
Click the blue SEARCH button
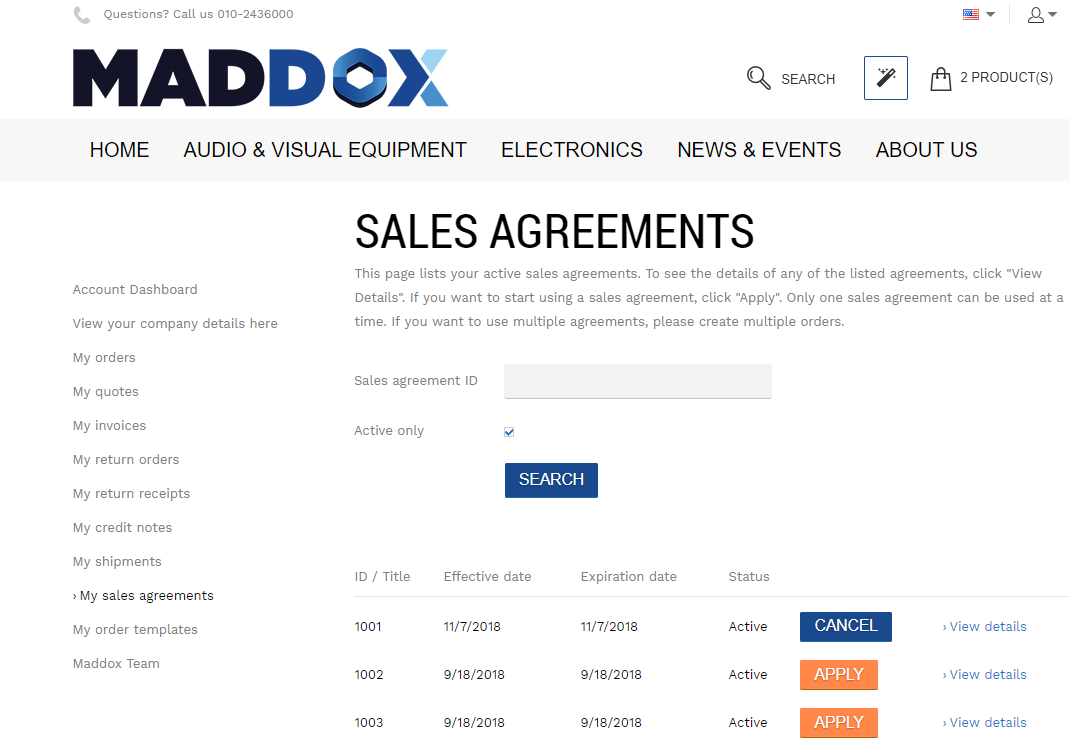click(x=551, y=480)
